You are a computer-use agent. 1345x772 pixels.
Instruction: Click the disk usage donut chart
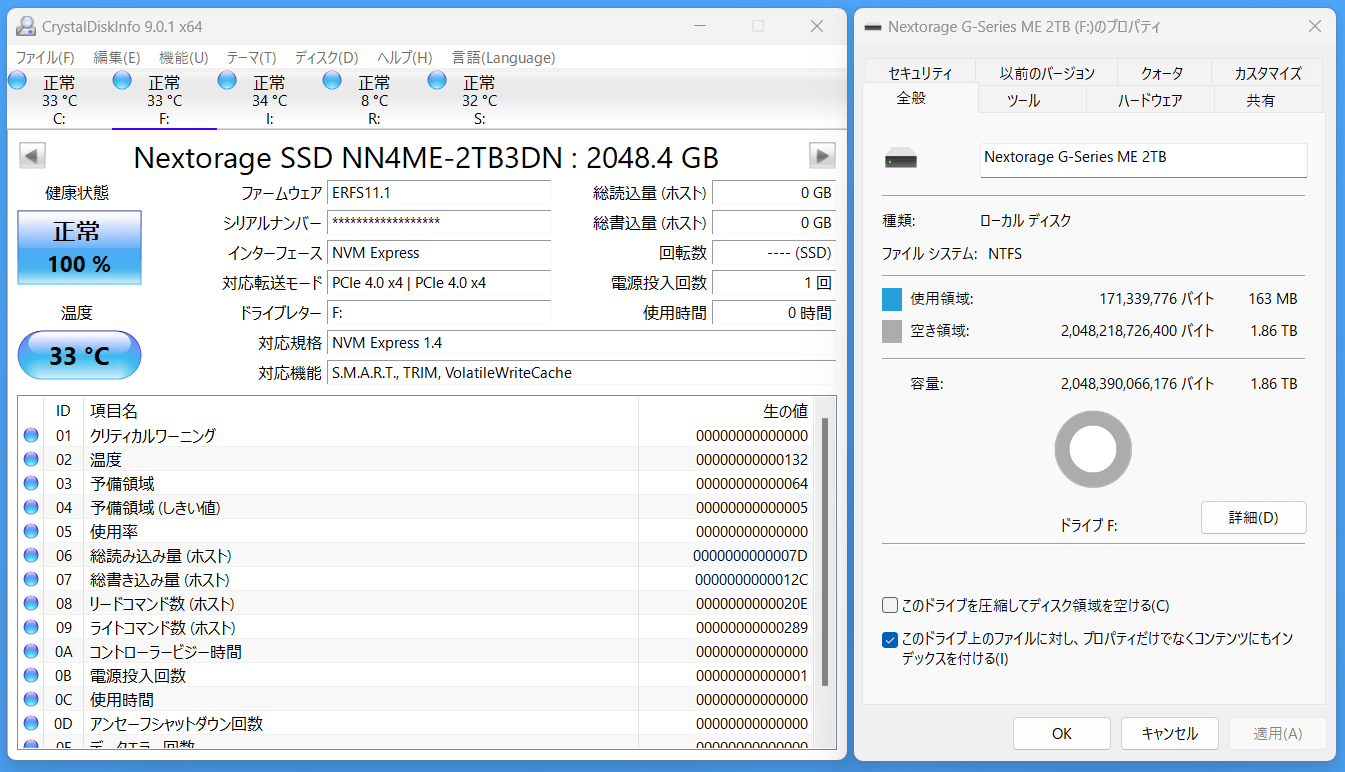coord(1093,449)
